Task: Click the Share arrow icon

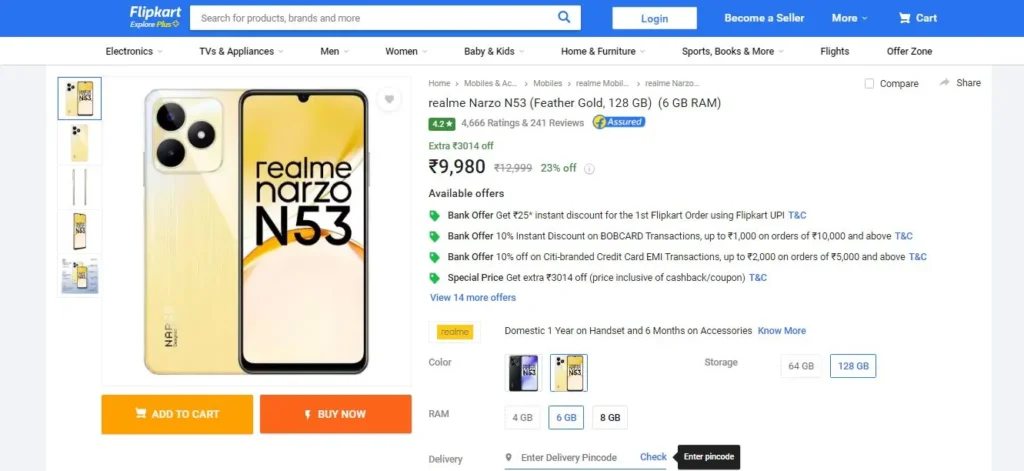Action: click(x=944, y=83)
